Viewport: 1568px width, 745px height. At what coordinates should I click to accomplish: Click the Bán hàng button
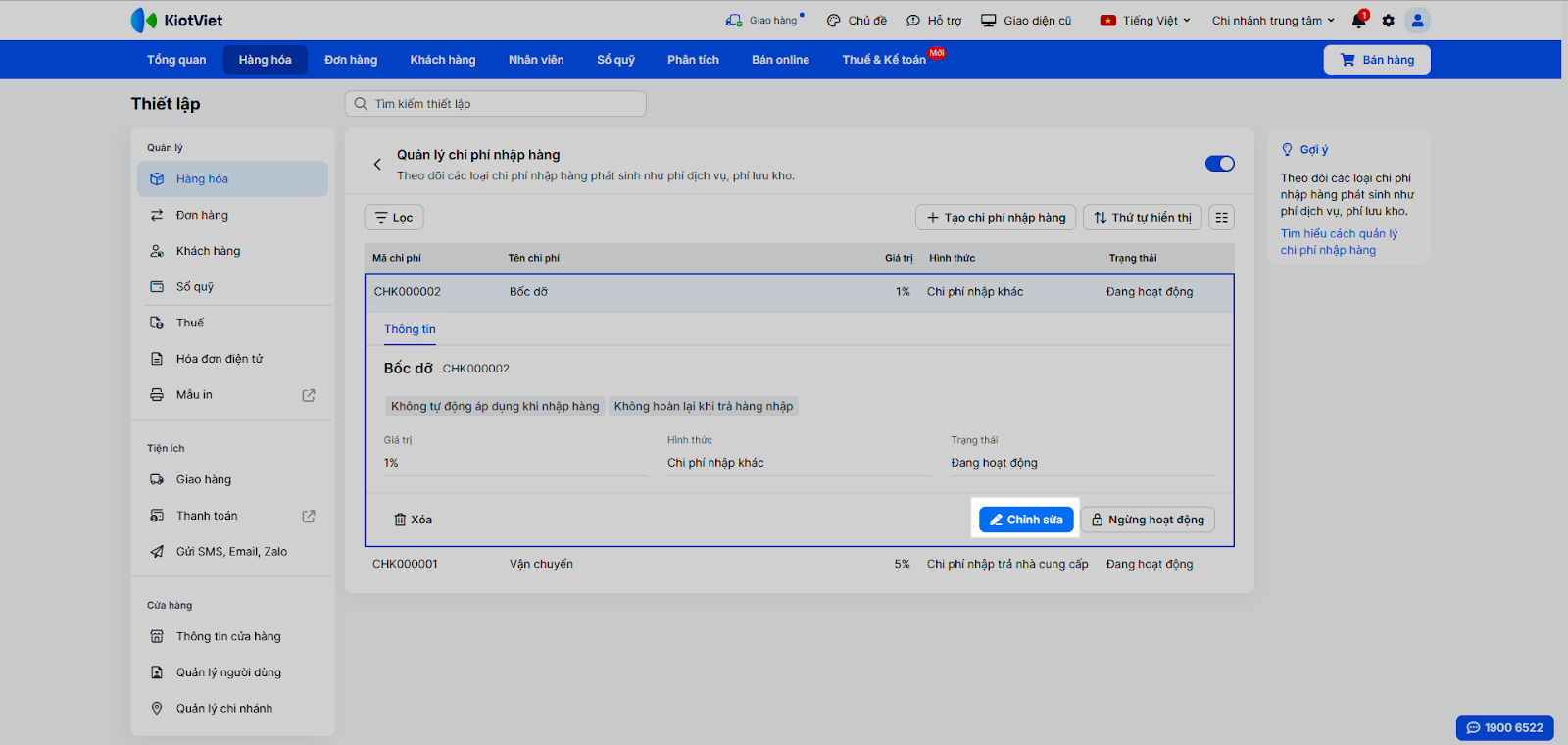click(1377, 60)
